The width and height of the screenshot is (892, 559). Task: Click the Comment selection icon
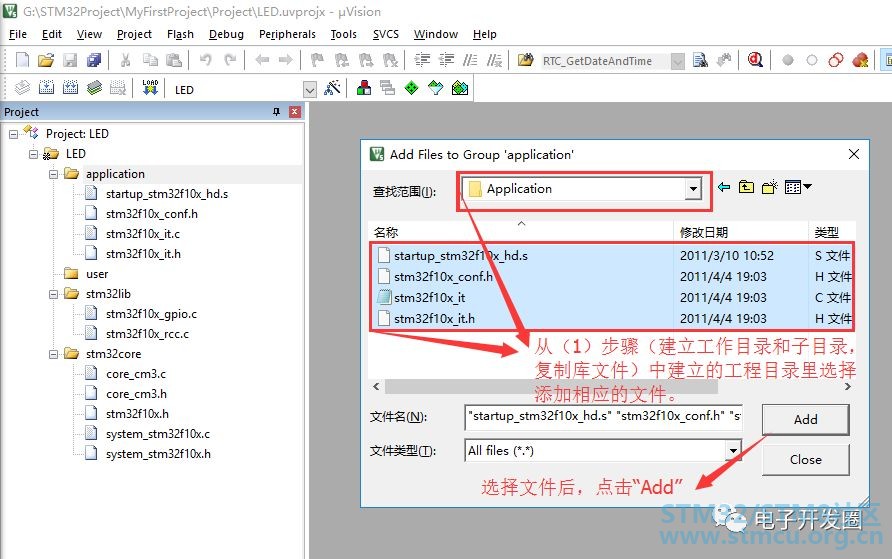tap(470, 60)
